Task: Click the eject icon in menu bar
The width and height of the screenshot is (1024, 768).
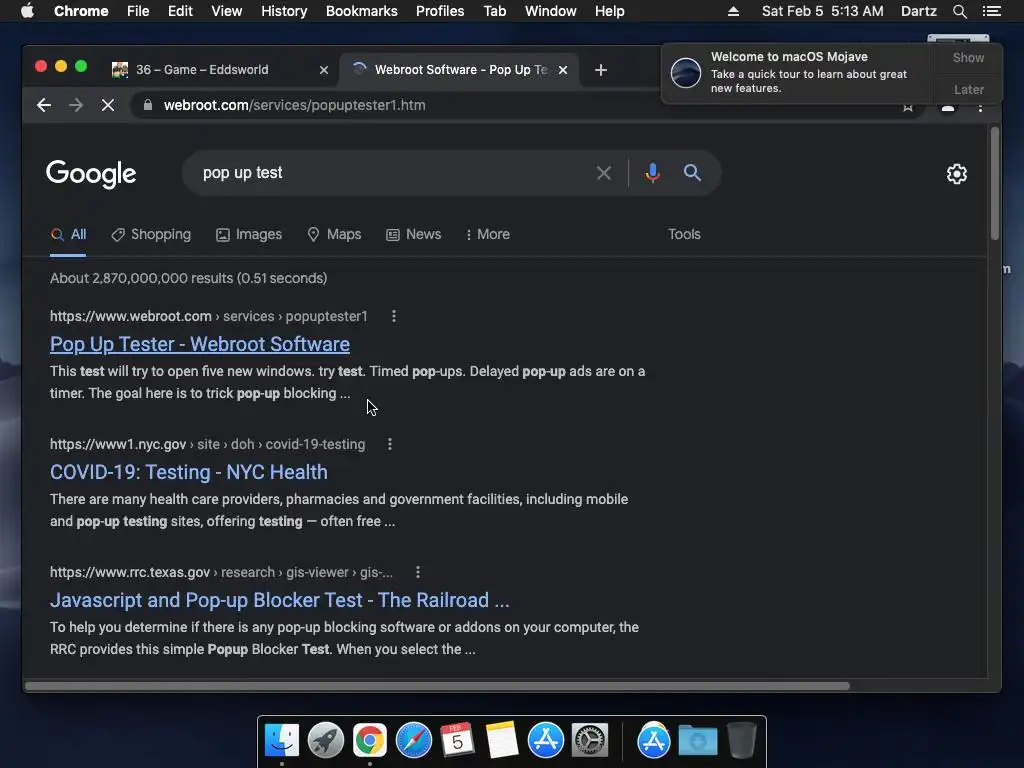Action: [733, 11]
